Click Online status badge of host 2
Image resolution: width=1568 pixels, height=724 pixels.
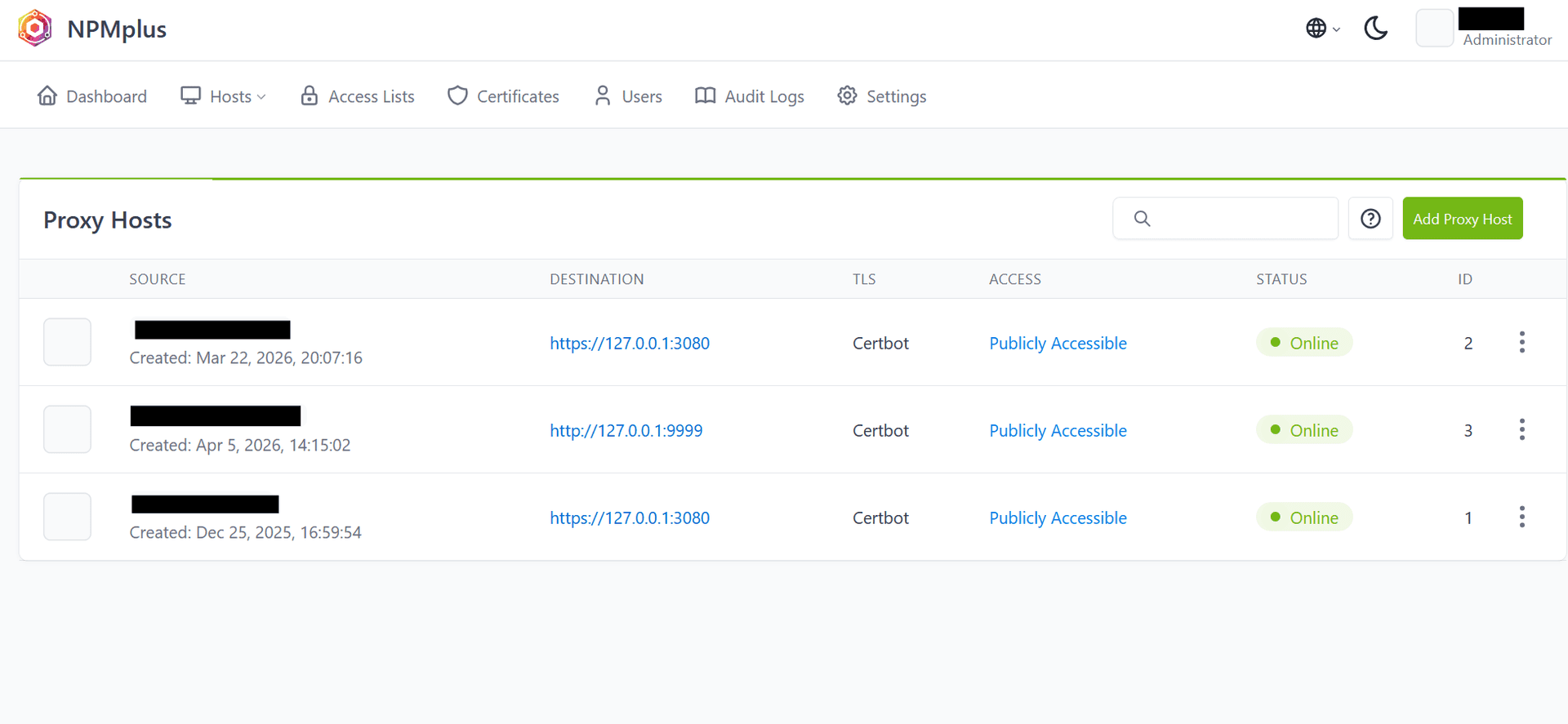1304,343
